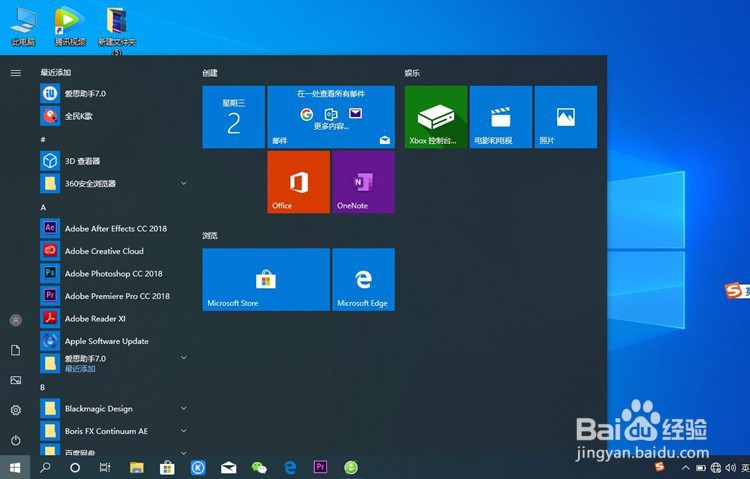750x479 pixels.
Task: Click the 浏览 tile group heading
Action: pyautogui.click(x=210, y=235)
